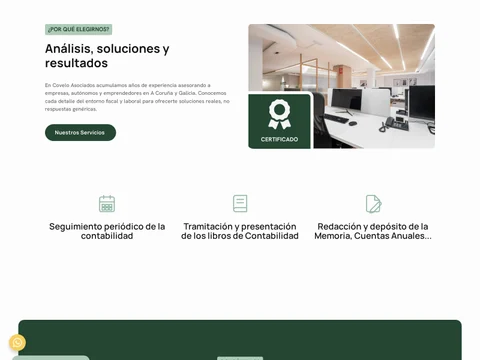Image resolution: width=480 pixels, height=360 pixels.
Task: Click the document-edit icon above Redacción y depósito
Action: click(373, 204)
